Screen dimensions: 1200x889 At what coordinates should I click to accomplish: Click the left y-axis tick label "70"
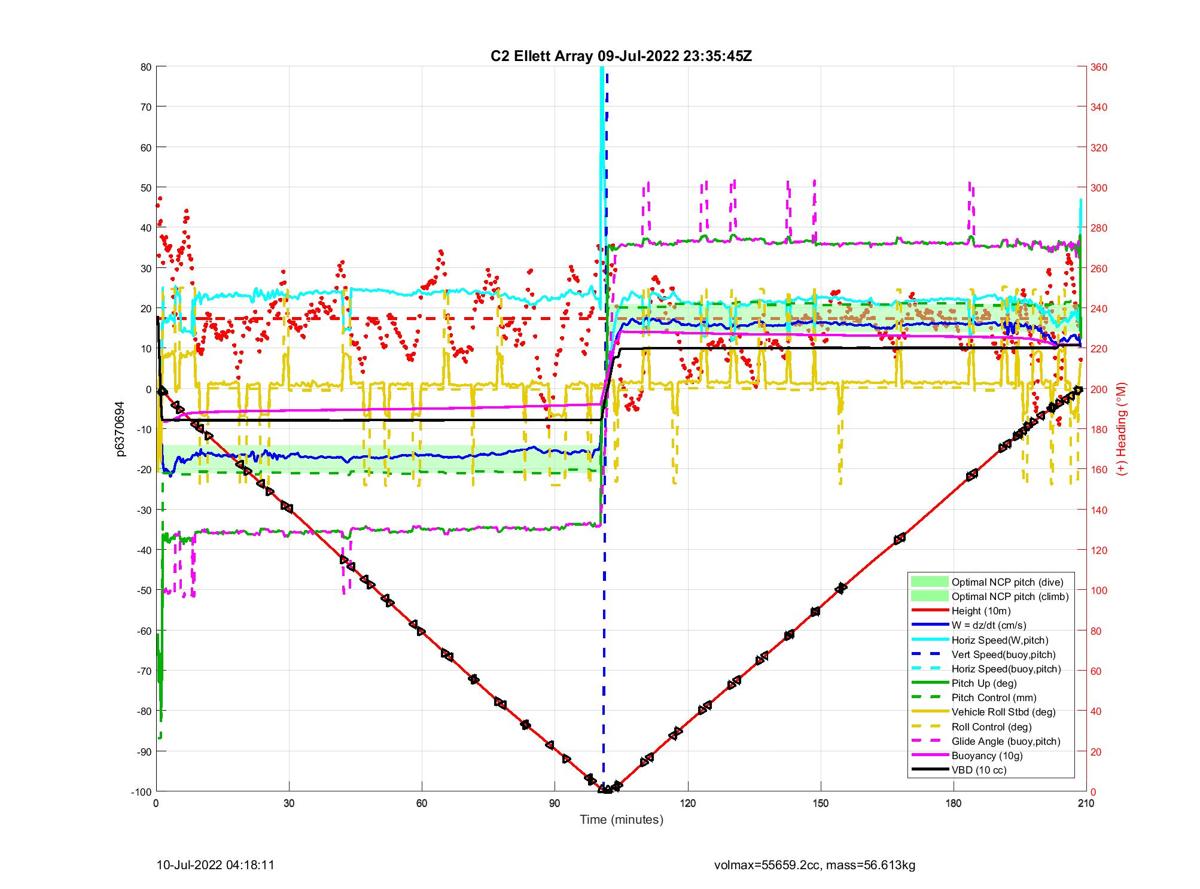coord(145,107)
